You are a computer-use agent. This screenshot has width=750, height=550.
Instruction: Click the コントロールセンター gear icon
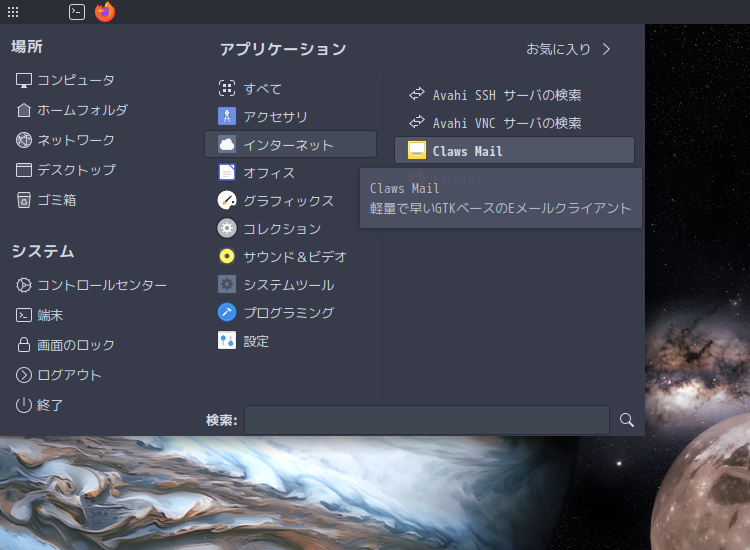click(x=24, y=285)
